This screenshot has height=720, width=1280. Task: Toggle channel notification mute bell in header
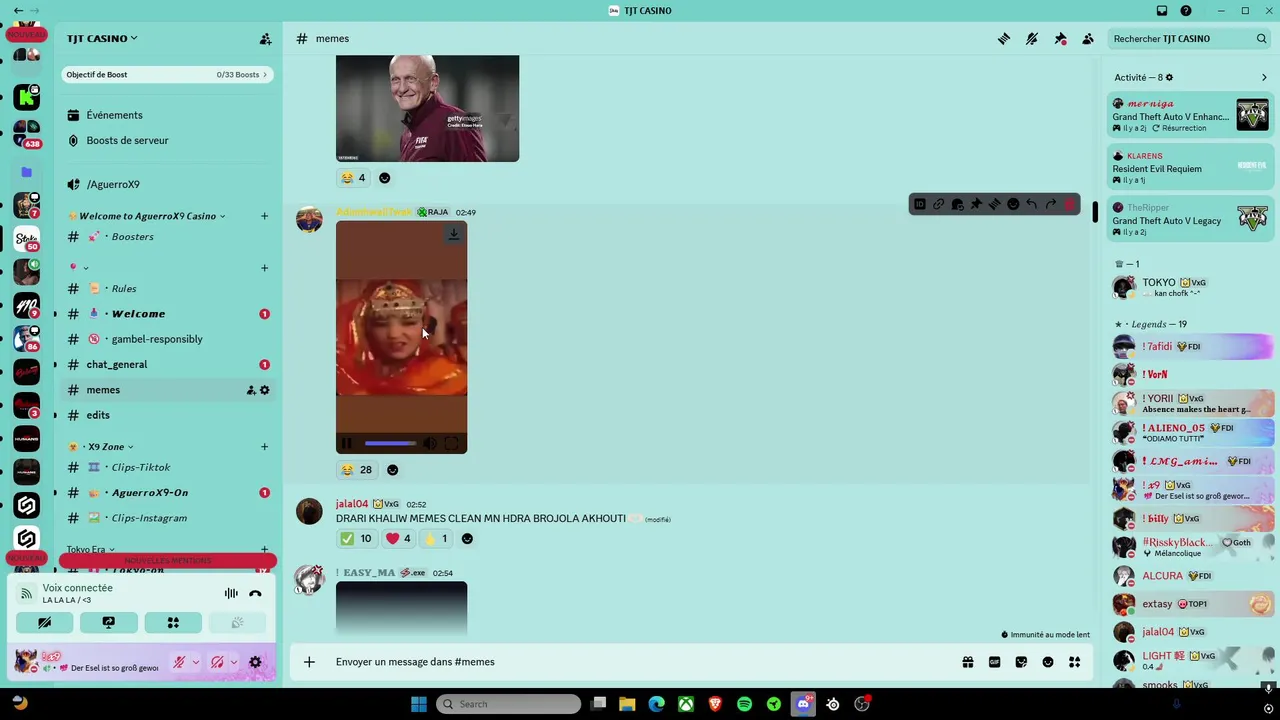point(1032,39)
